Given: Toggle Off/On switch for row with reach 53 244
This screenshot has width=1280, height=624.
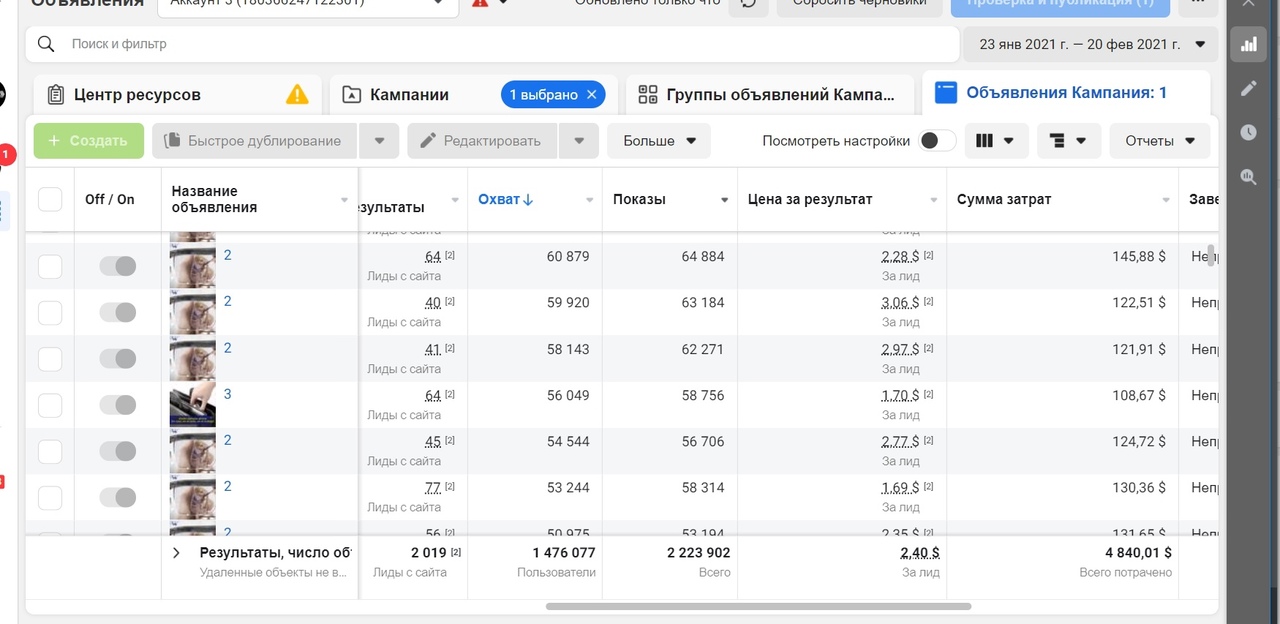Looking at the screenshot, I should click(x=118, y=497).
